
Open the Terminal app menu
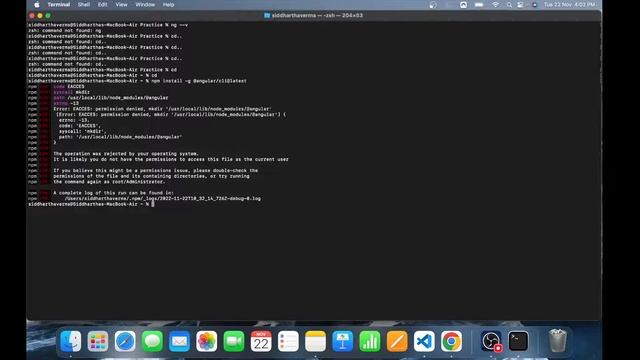pyautogui.click(x=59, y=5)
